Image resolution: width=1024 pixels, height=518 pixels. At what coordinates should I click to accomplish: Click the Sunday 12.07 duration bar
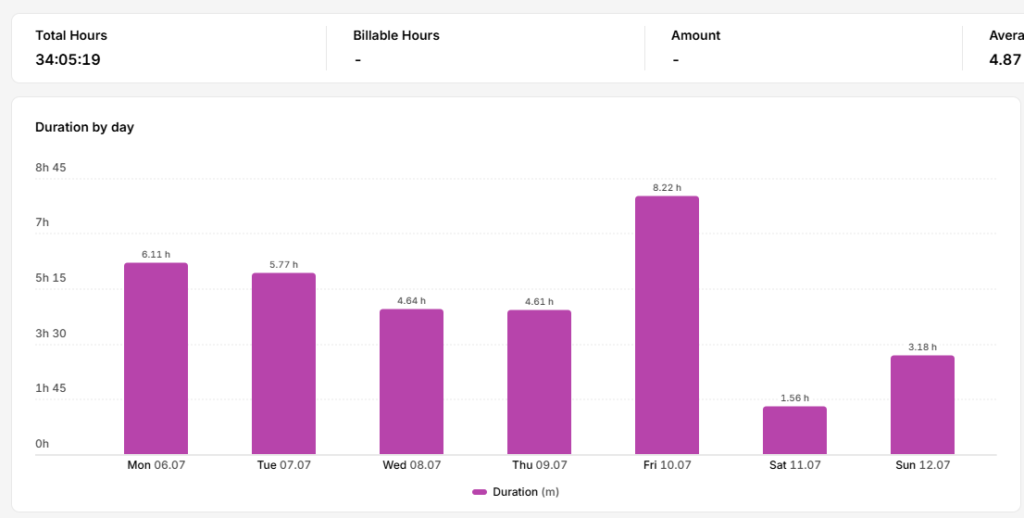point(922,405)
